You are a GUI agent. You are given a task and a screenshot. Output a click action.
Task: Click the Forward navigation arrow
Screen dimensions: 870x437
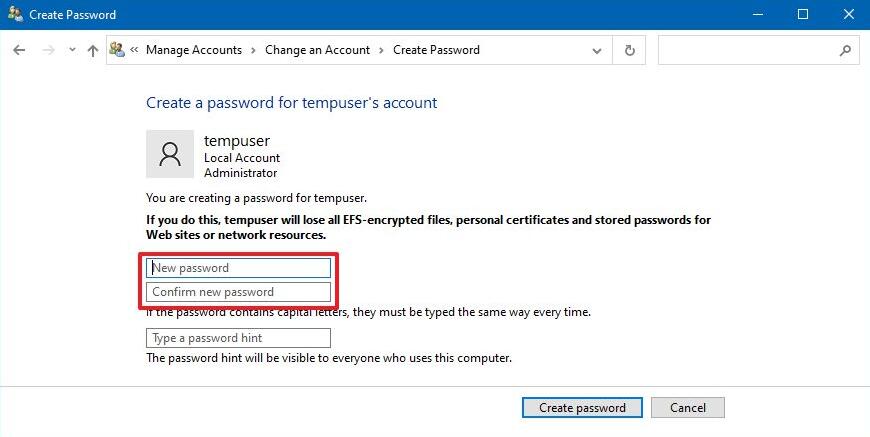coord(49,50)
